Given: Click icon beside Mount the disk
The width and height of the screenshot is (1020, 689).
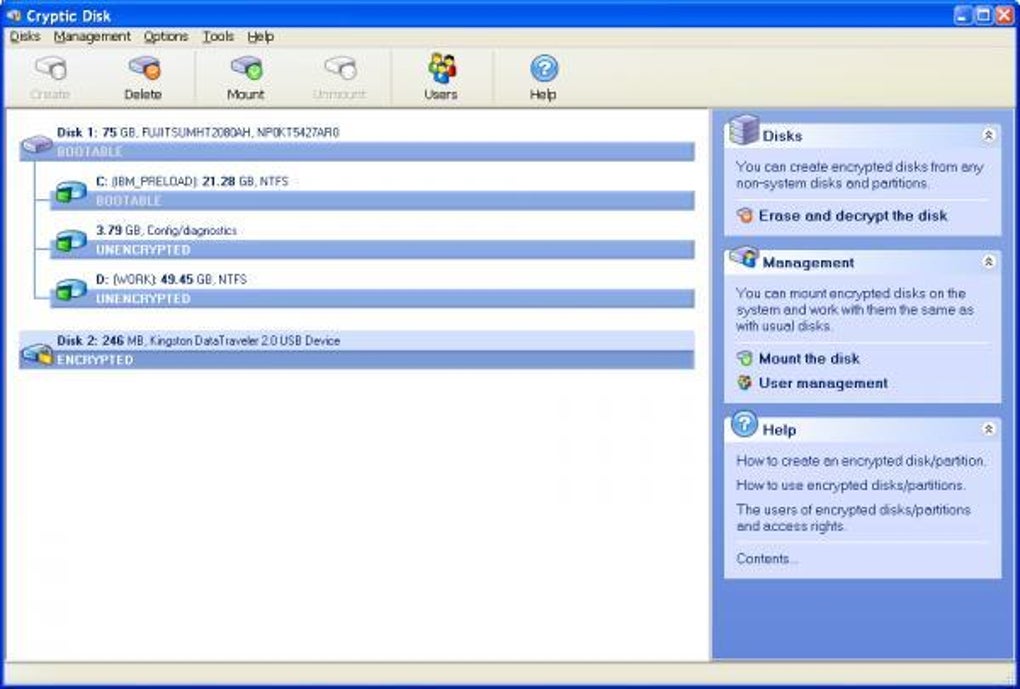Looking at the screenshot, I should click(744, 358).
